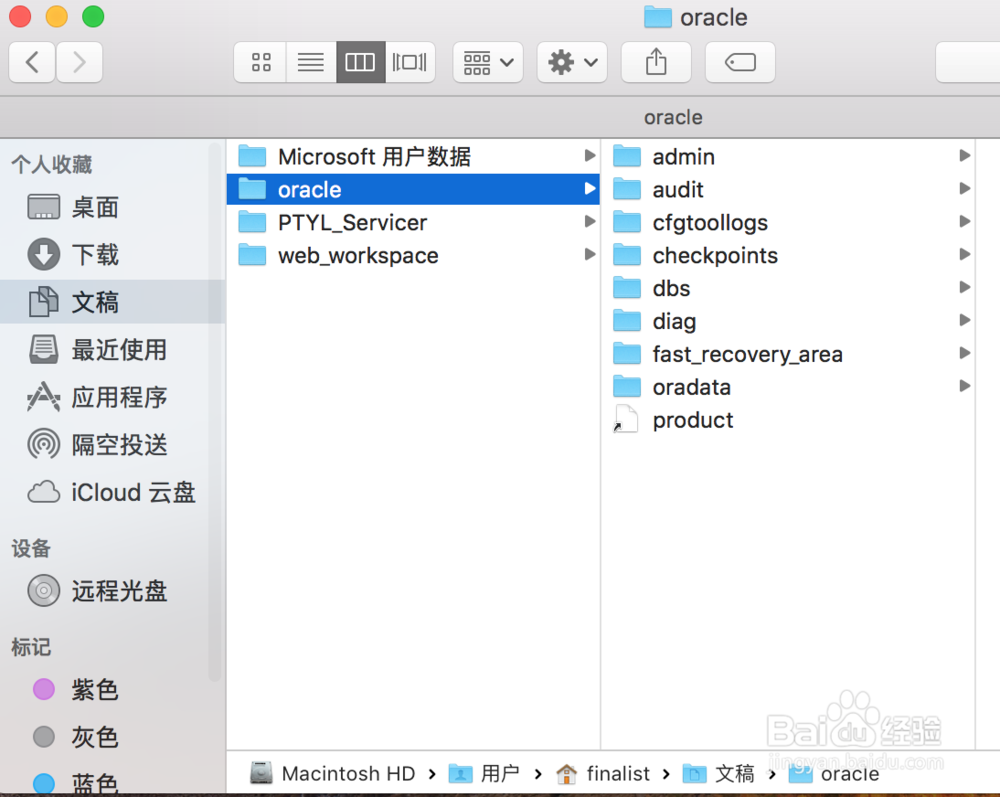Screen dimensions: 1000x797
Task: Select 文稿 in the sidebar
Action: pos(112,302)
